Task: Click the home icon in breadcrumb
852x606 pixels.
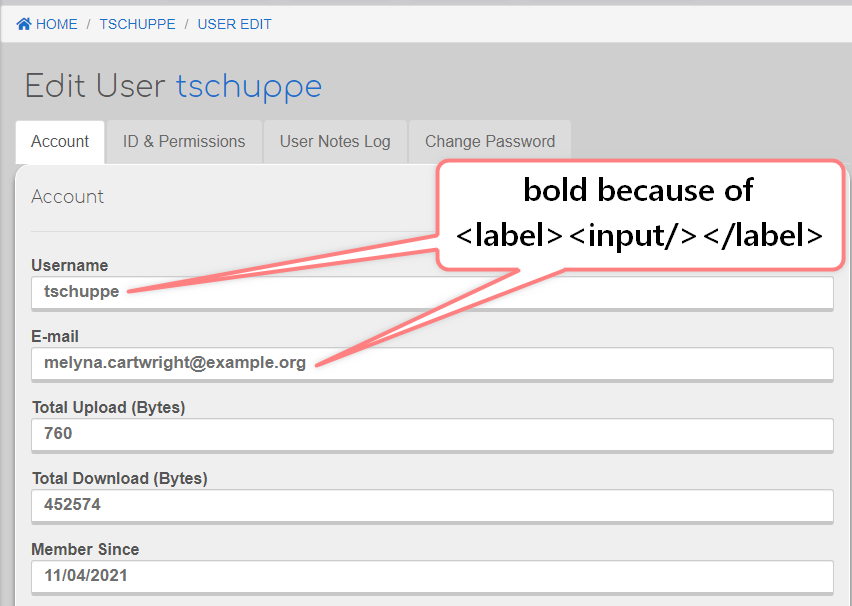Action: 24,24
